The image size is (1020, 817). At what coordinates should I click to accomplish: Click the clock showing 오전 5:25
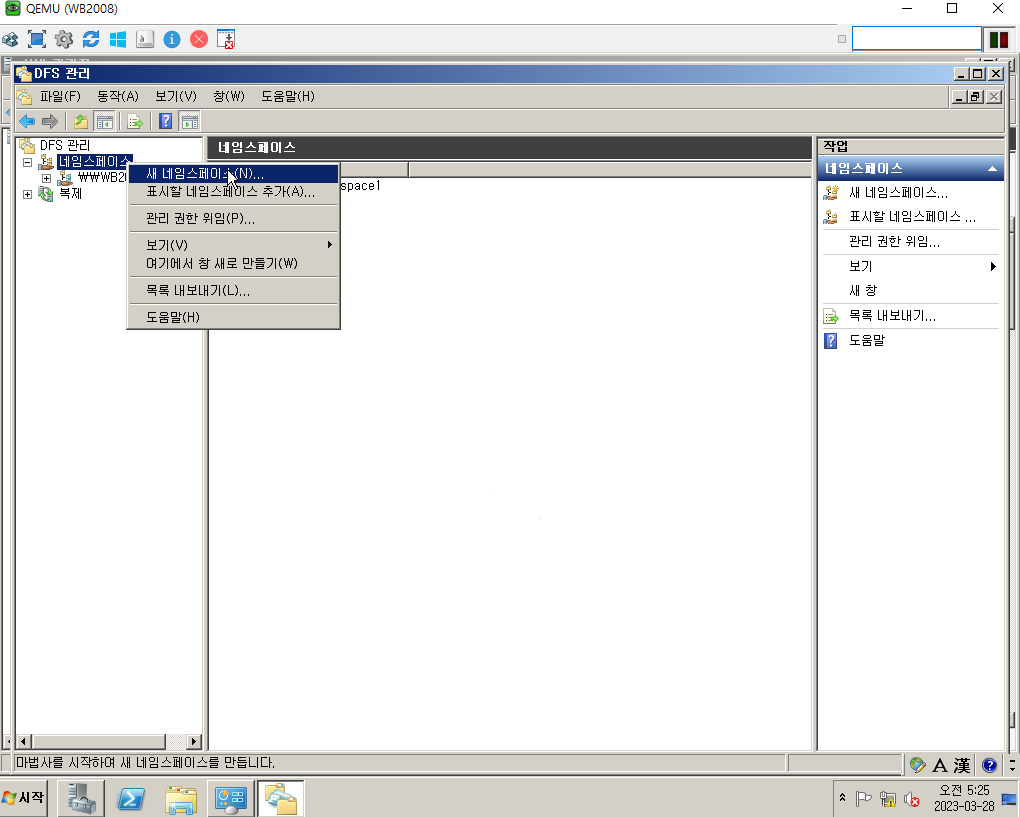point(964,791)
